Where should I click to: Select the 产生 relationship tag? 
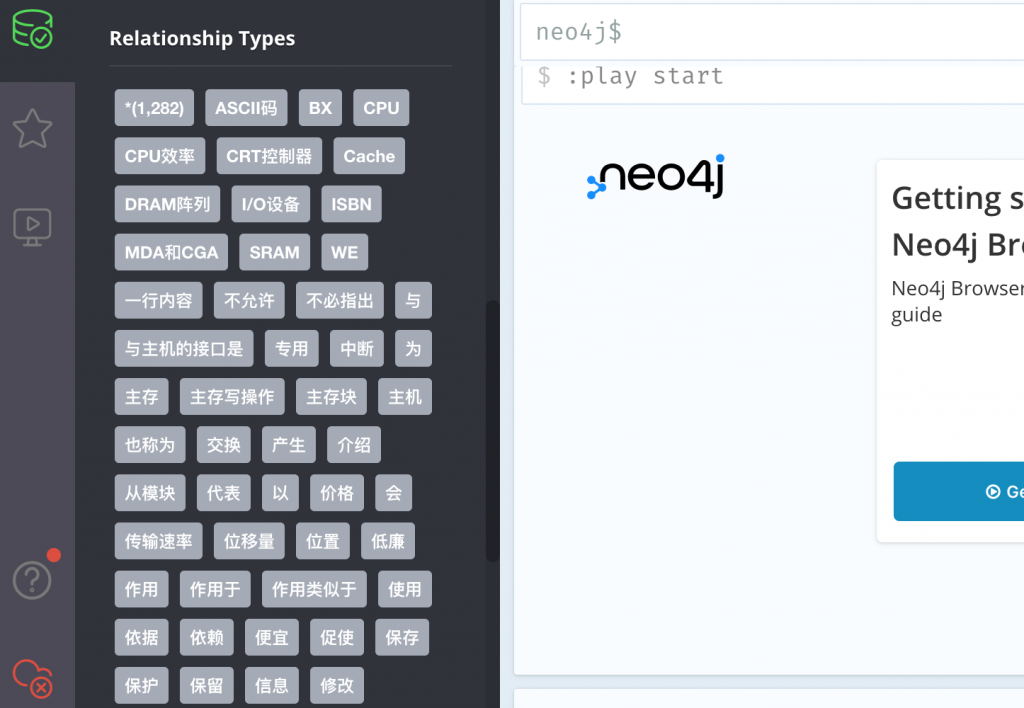(289, 445)
